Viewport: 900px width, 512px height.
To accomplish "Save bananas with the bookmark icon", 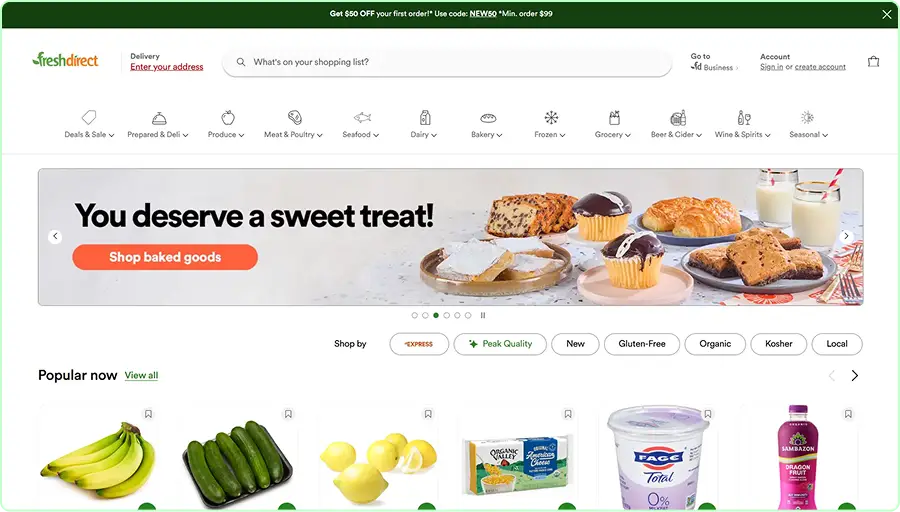I will [x=148, y=414].
